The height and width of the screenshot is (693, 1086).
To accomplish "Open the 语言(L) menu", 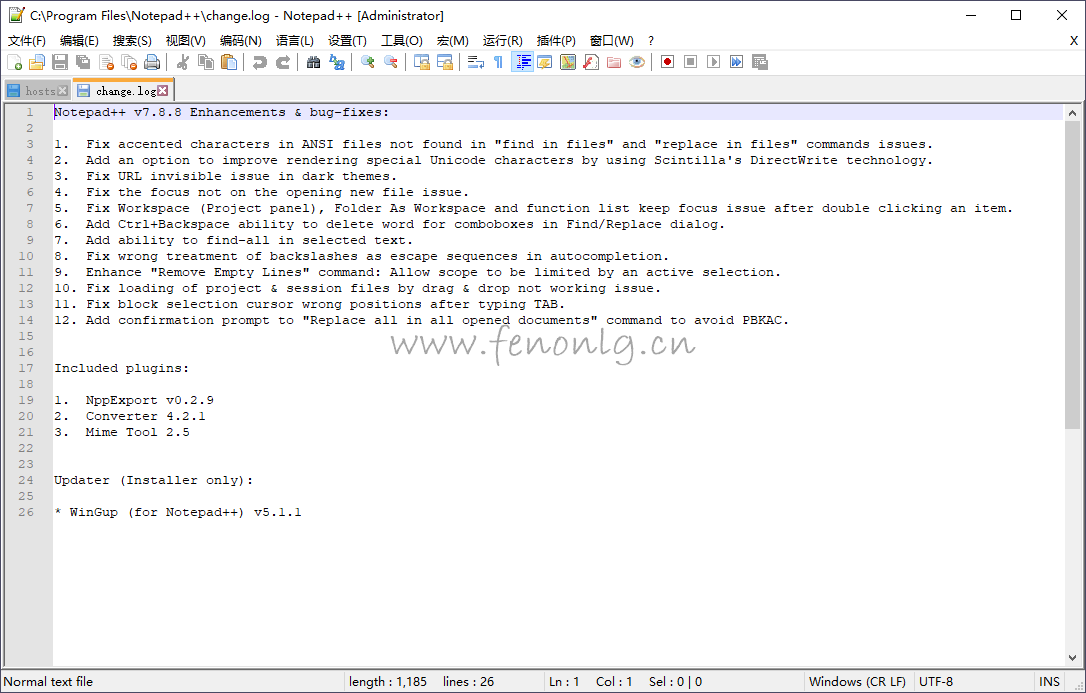I will pyautogui.click(x=294, y=41).
